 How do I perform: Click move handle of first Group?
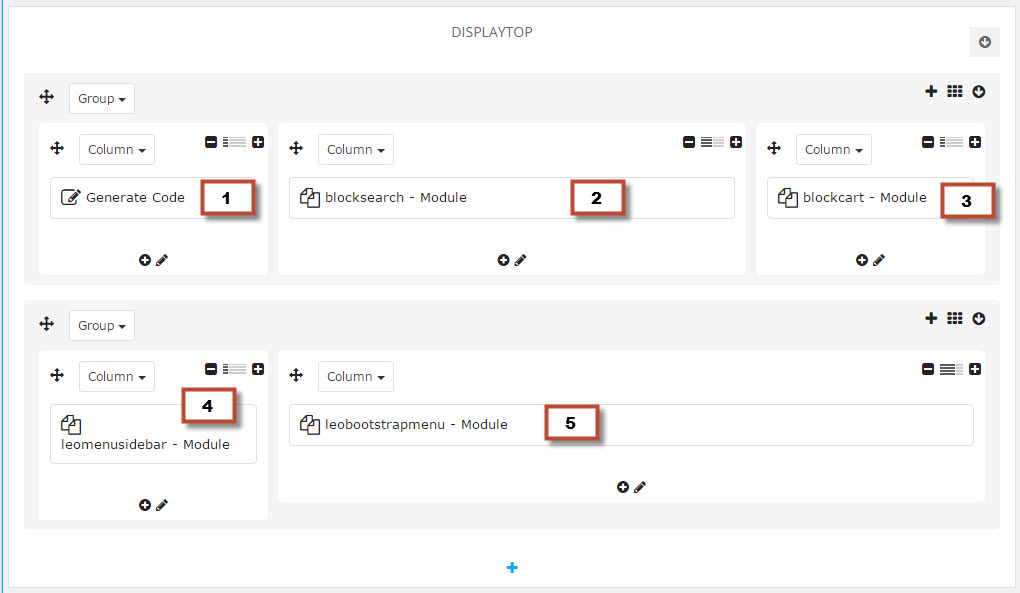(x=47, y=98)
